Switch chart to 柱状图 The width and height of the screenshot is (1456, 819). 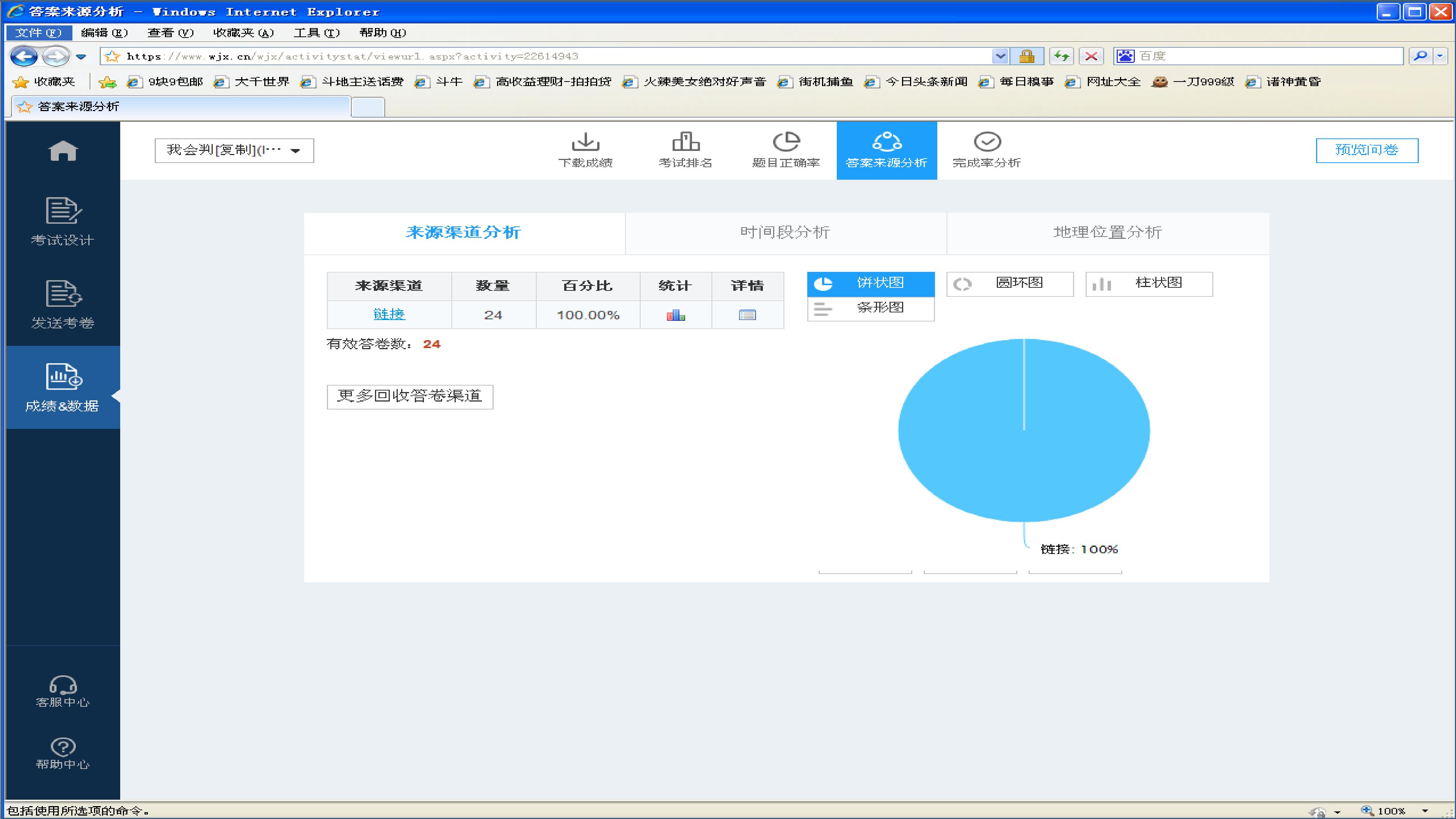pyautogui.click(x=1148, y=284)
